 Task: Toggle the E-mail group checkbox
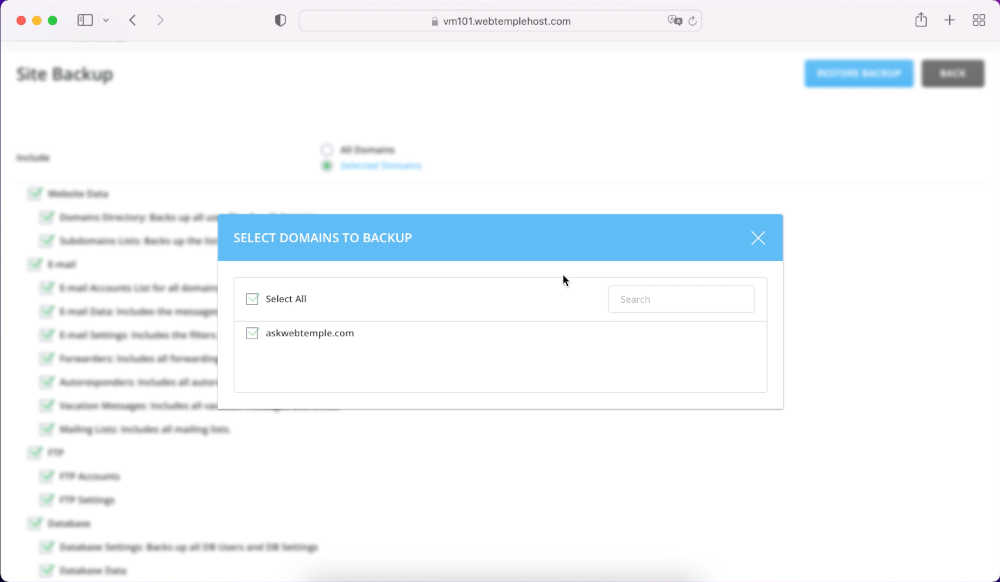tap(34, 265)
